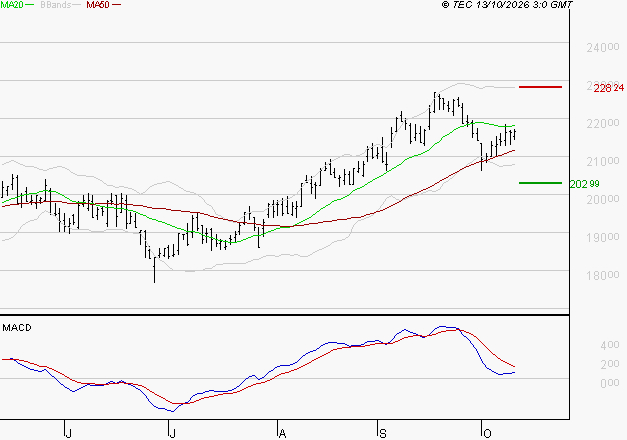Image resolution: width=627 pixels, height=440 pixels.
Task: Click the red 228.24 price label
Action: [x=608, y=88]
